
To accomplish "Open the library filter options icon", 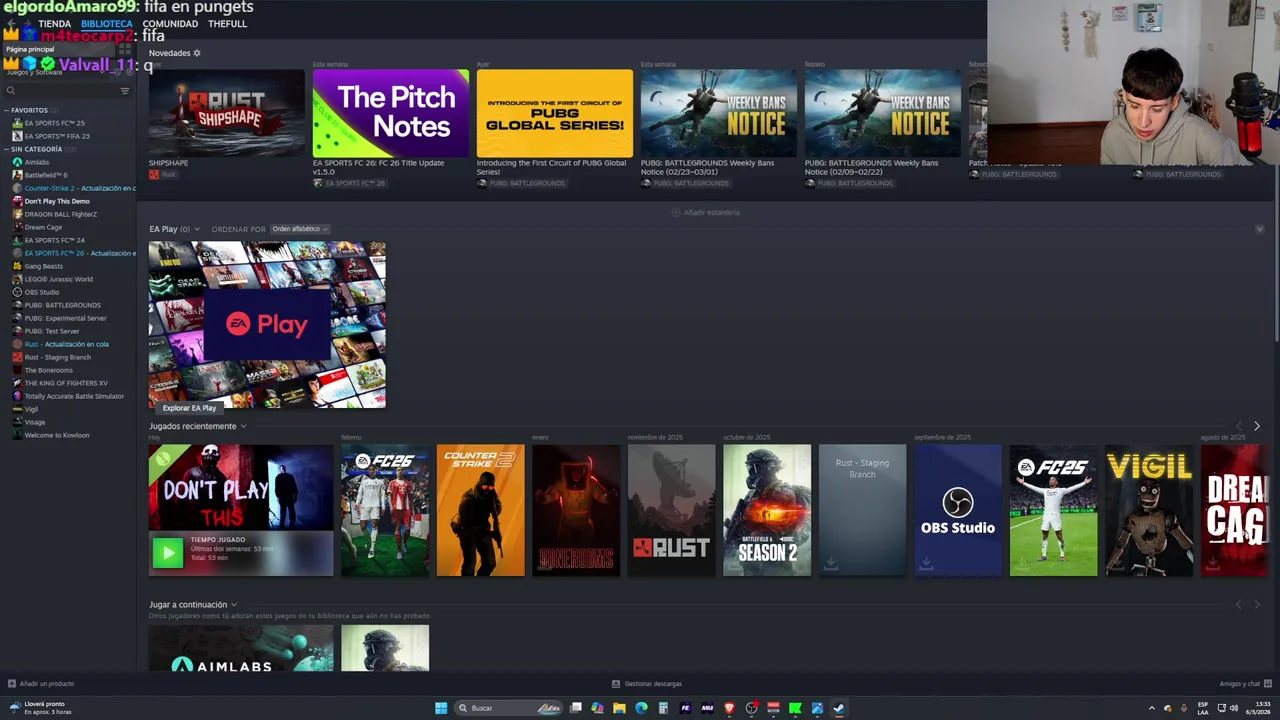I will tap(125, 91).
